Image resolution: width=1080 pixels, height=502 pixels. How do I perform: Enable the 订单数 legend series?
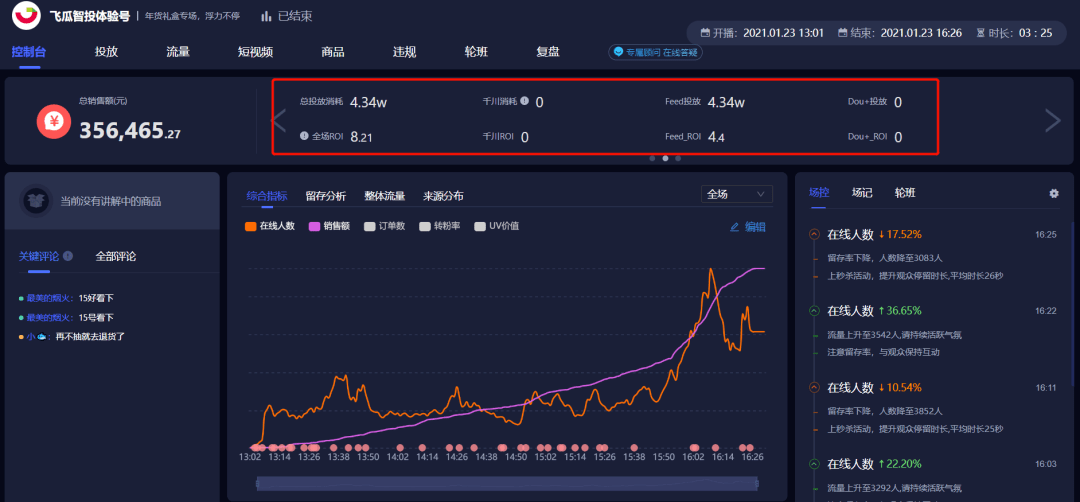(x=386, y=226)
